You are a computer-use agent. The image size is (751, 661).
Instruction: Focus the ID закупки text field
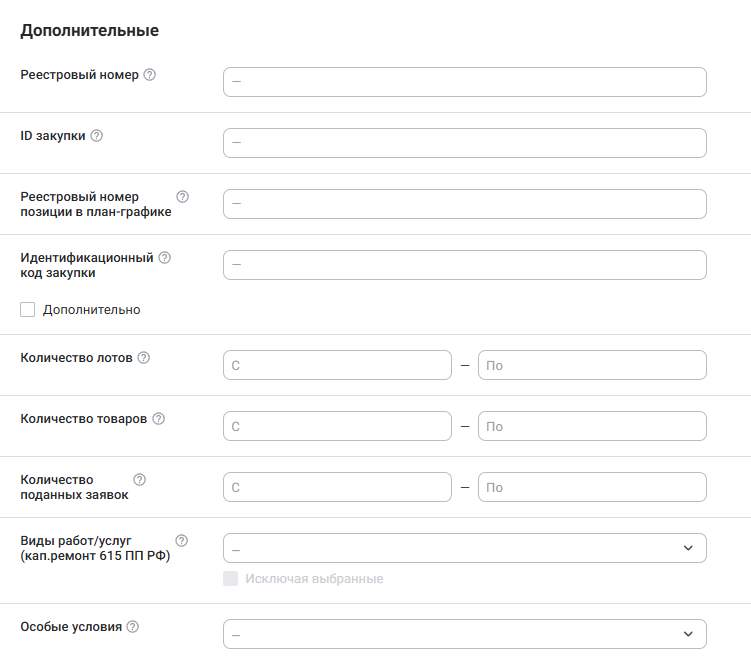[464, 143]
